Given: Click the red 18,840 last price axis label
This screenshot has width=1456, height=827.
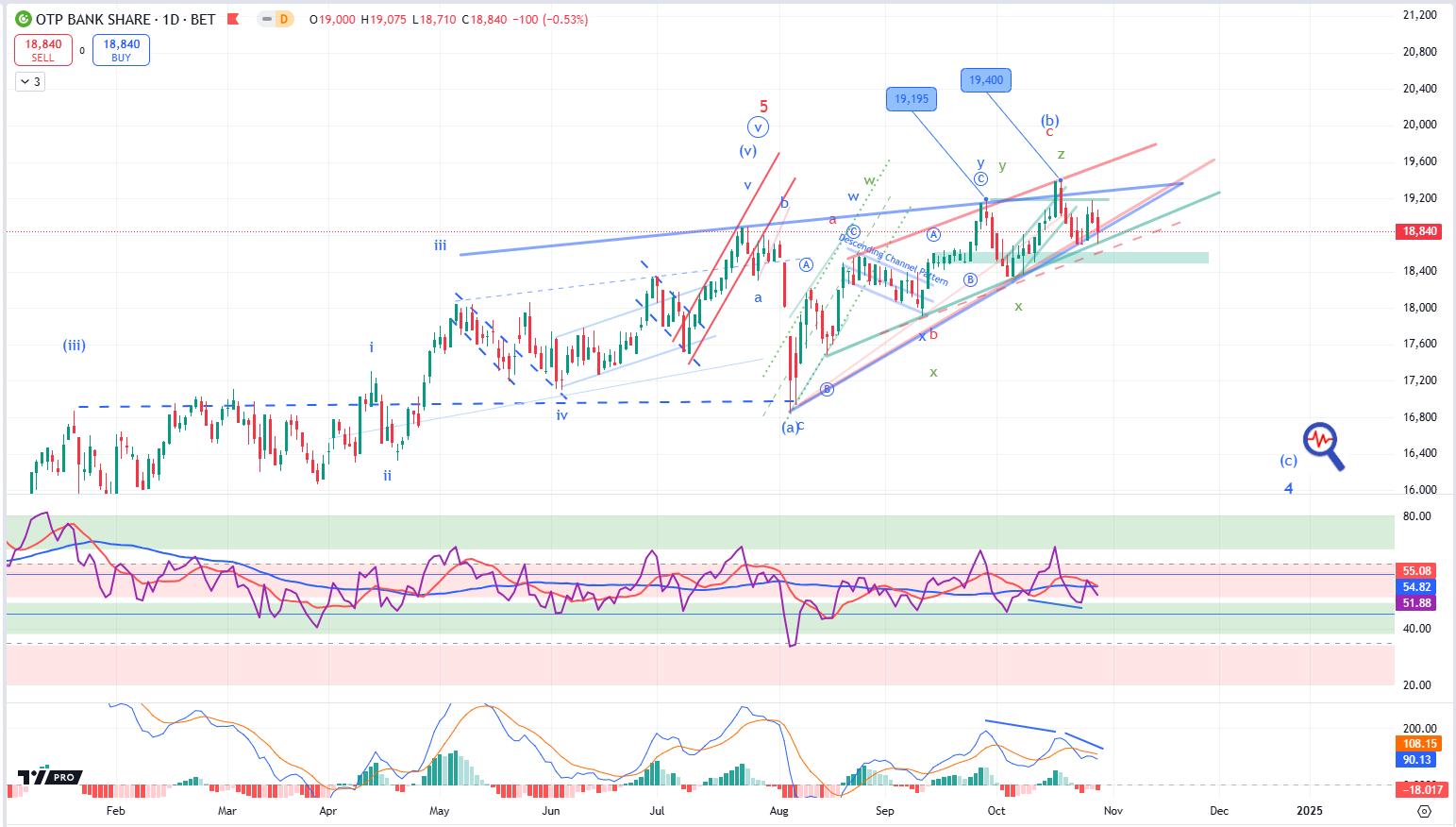Looking at the screenshot, I should coord(1420,231).
